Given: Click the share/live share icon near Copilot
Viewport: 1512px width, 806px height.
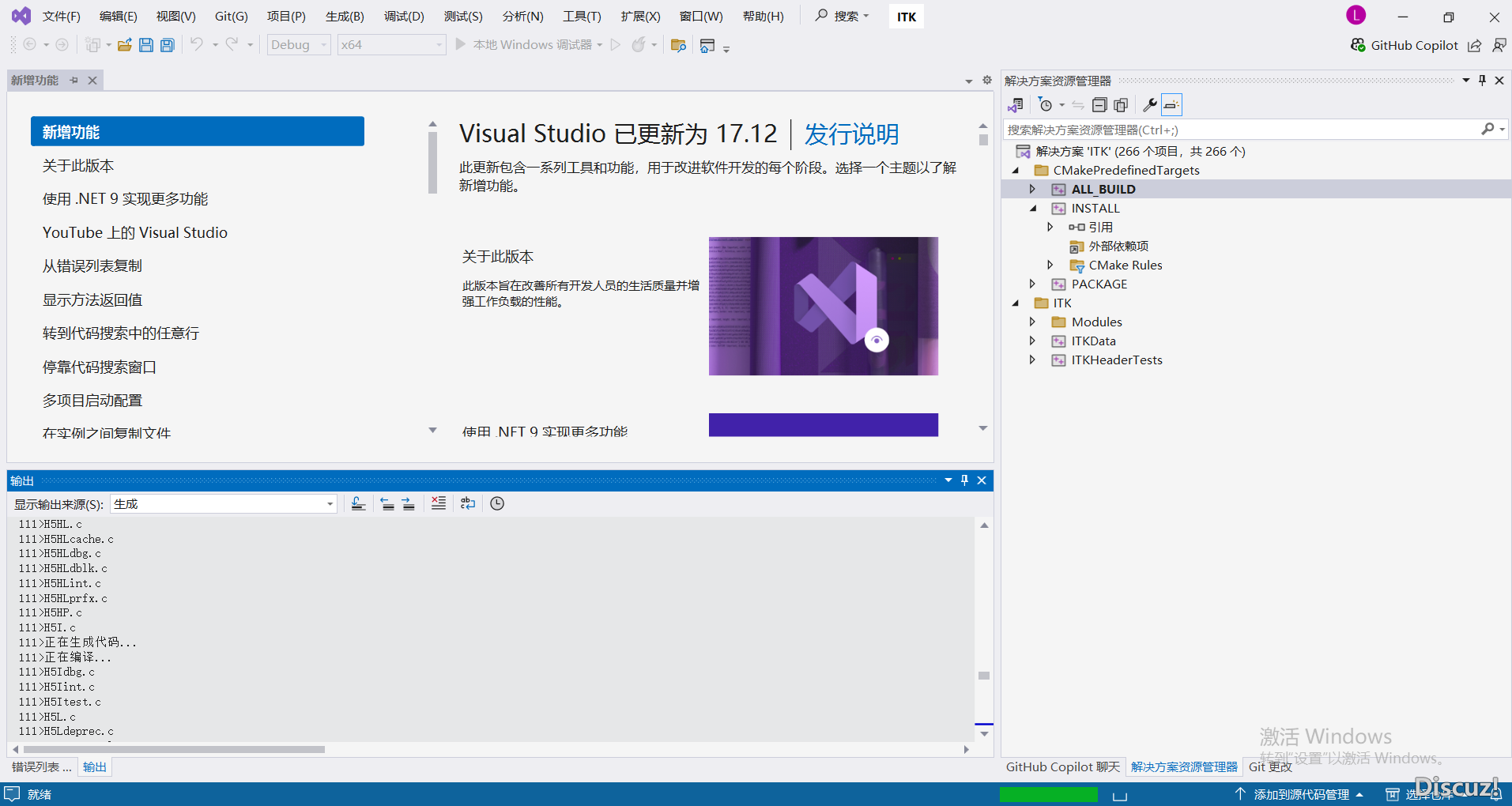Looking at the screenshot, I should click(1475, 46).
